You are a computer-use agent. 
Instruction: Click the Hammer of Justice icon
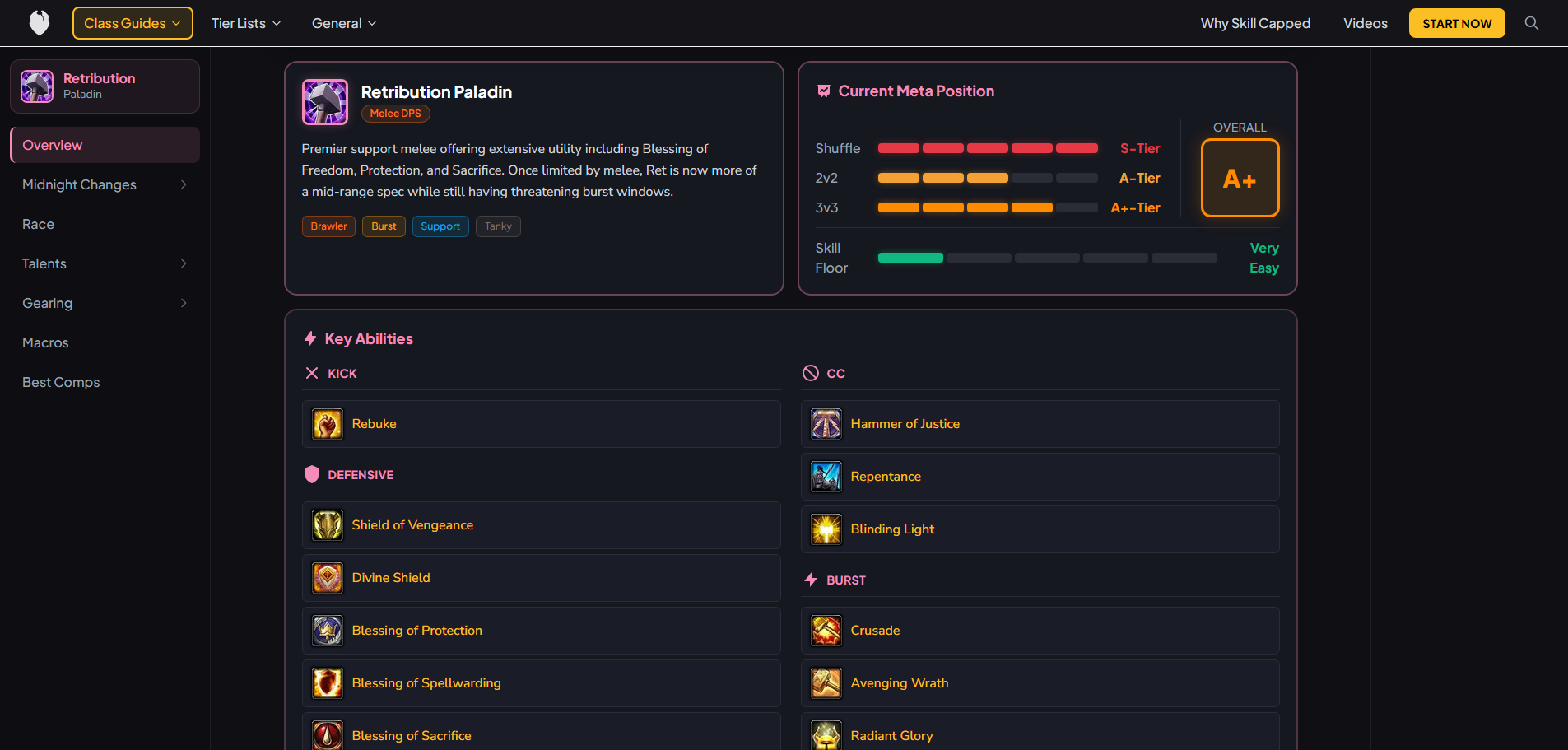coord(826,423)
